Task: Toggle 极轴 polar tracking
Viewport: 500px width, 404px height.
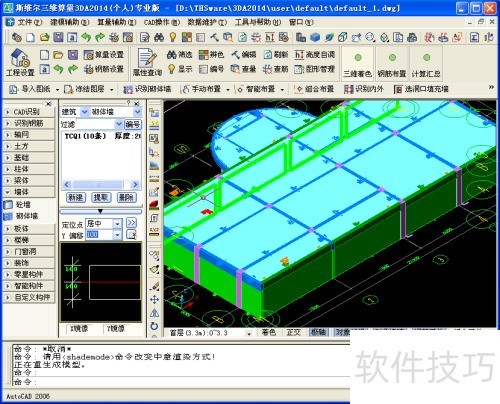Action: [x=318, y=332]
